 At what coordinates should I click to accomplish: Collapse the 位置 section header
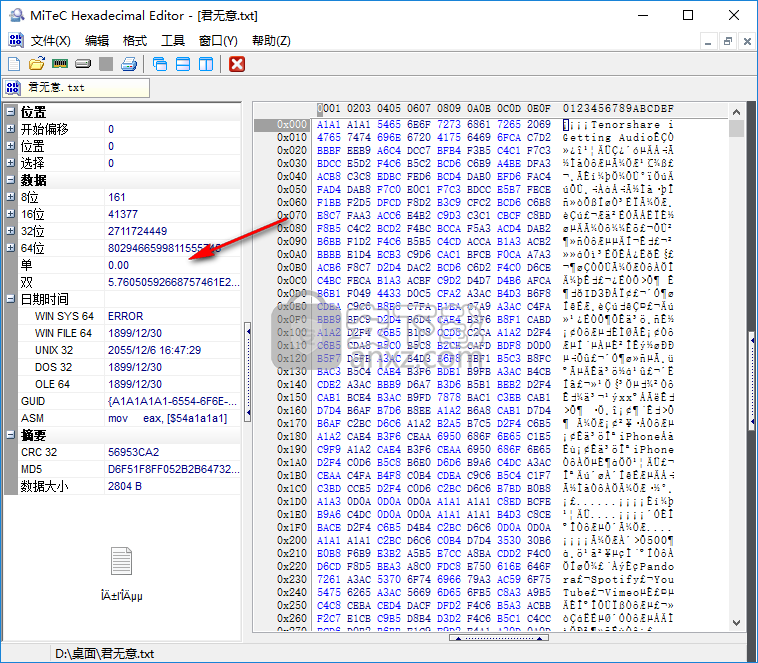tap(11, 112)
